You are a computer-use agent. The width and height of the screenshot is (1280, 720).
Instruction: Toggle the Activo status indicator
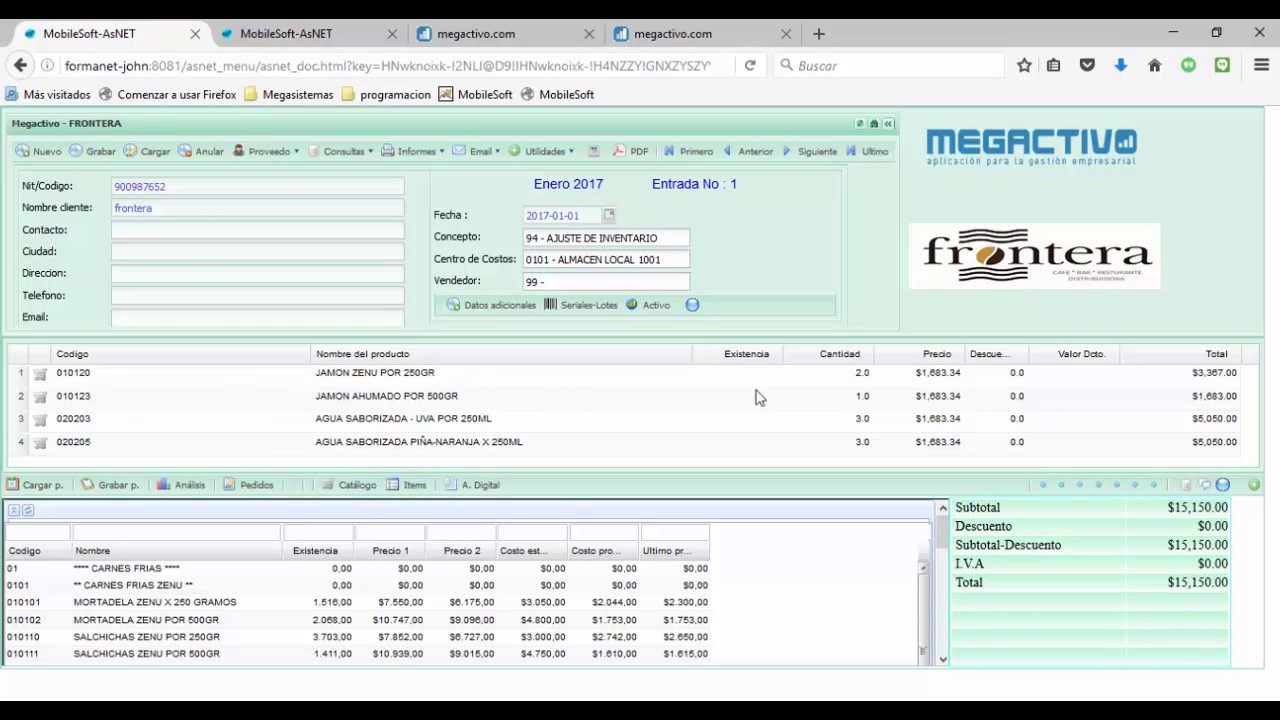[x=648, y=305]
